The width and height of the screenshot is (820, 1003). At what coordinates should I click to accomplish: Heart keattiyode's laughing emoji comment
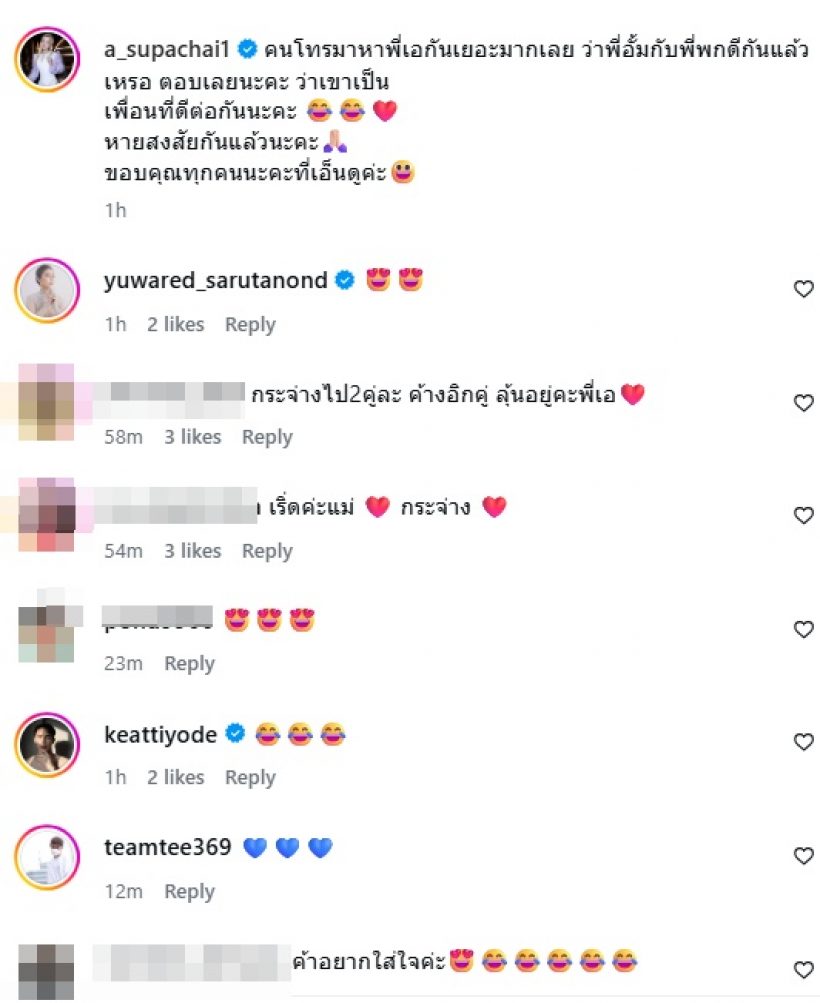pos(803,742)
